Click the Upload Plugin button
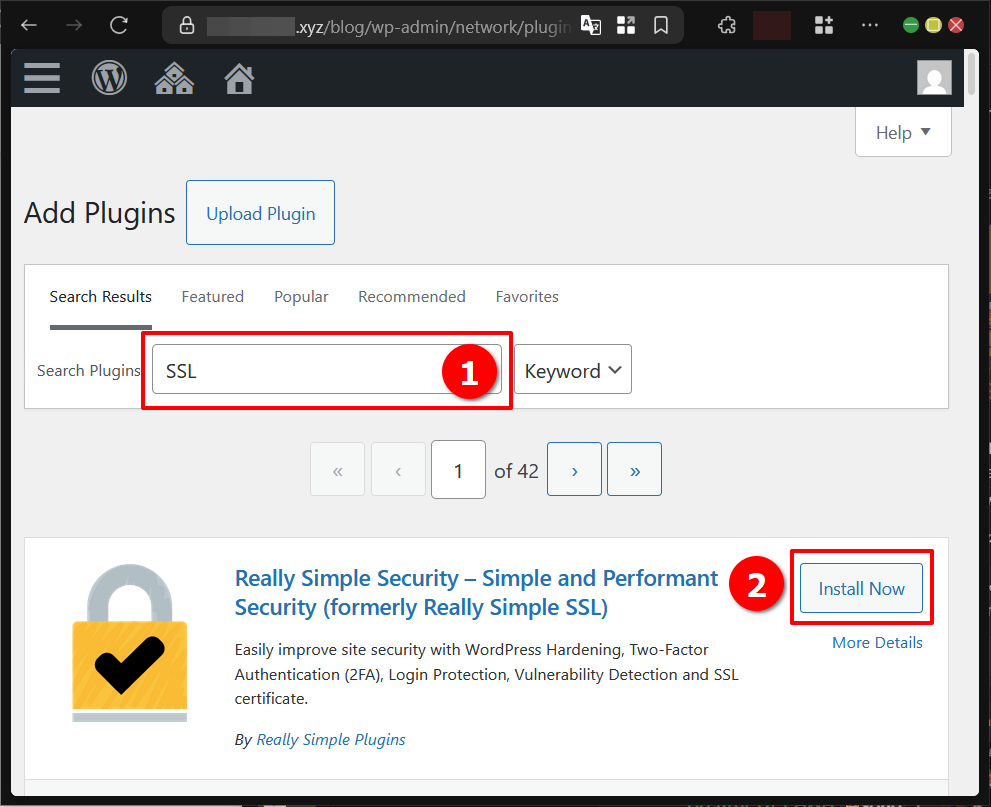 (260, 213)
